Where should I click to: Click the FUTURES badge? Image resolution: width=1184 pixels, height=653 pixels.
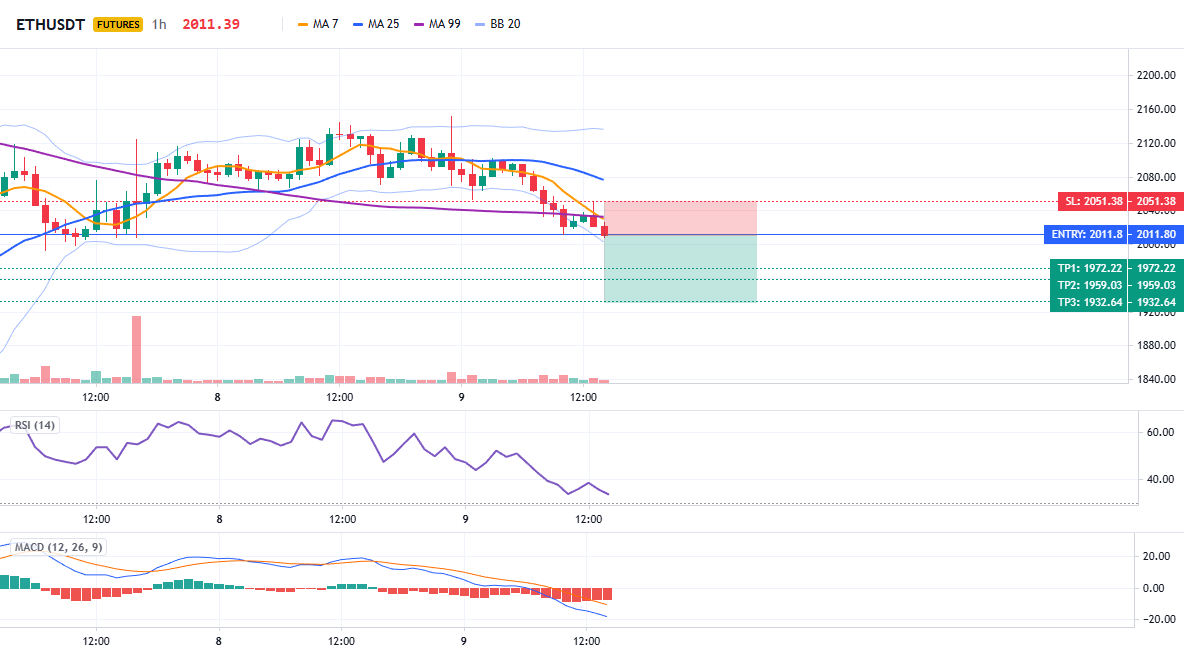coord(118,24)
